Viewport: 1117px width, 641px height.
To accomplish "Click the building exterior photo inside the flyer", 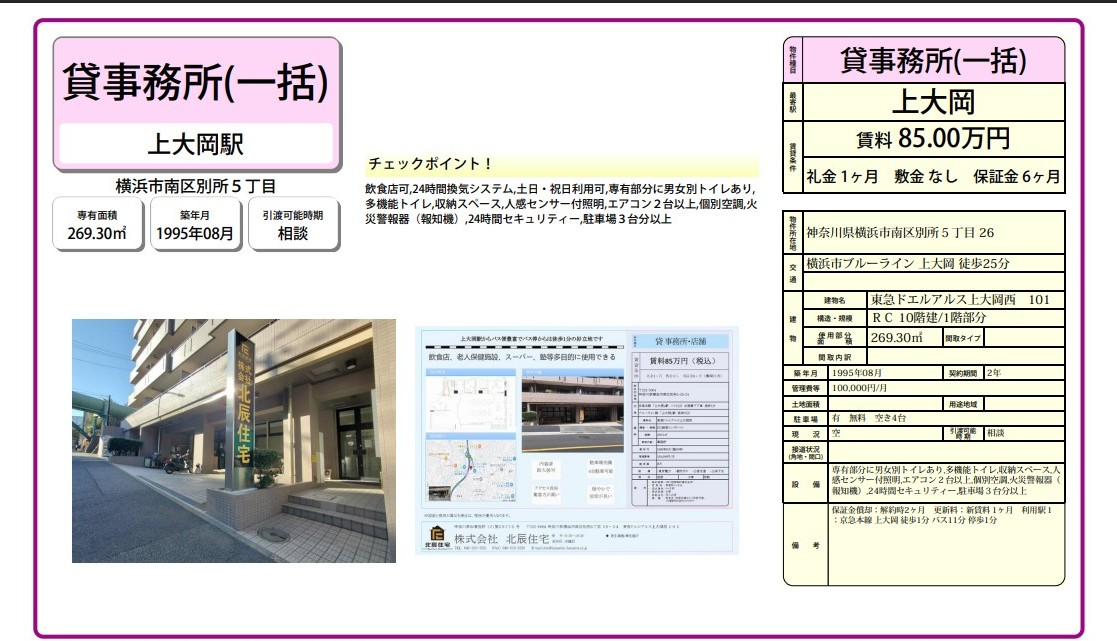I will coord(573,415).
